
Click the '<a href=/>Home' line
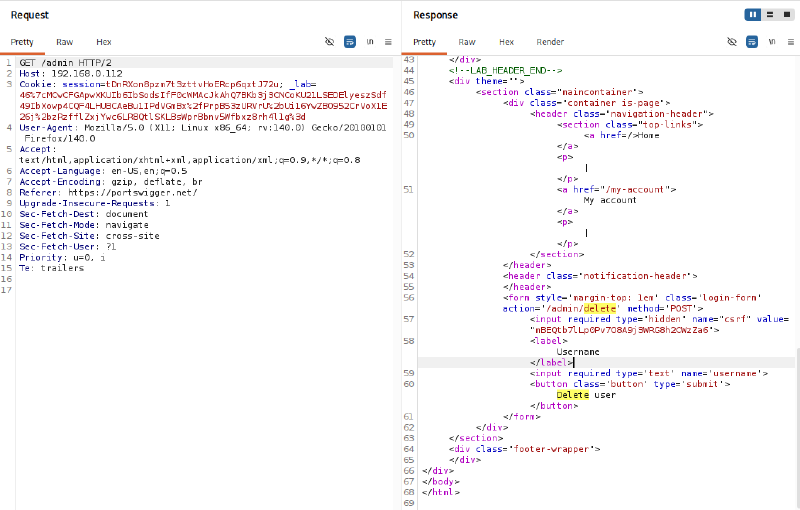click(x=621, y=135)
